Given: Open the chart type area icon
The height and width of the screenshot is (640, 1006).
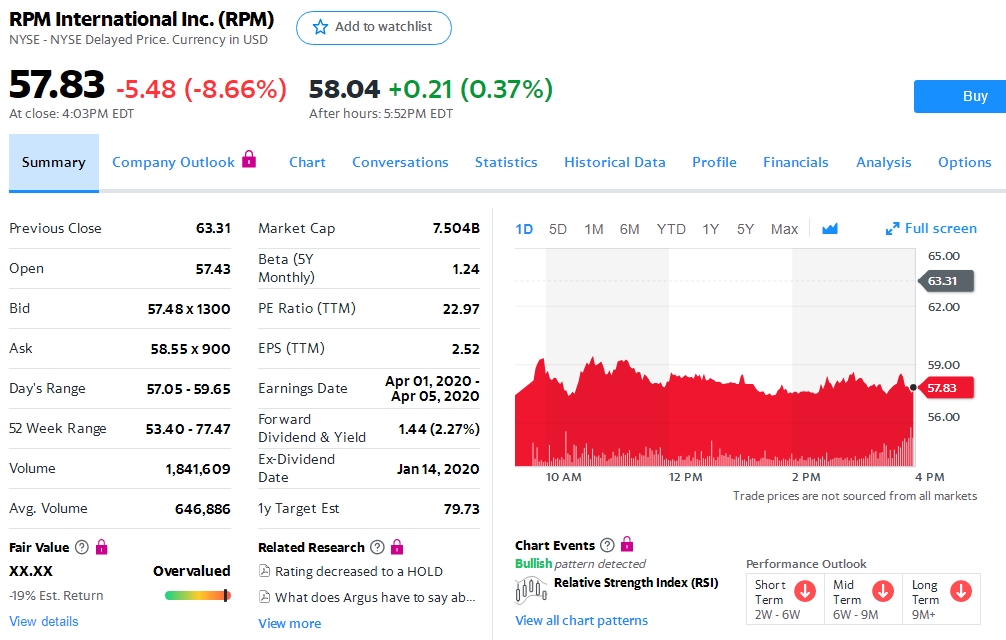Looking at the screenshot, I should tap(830, 228).
